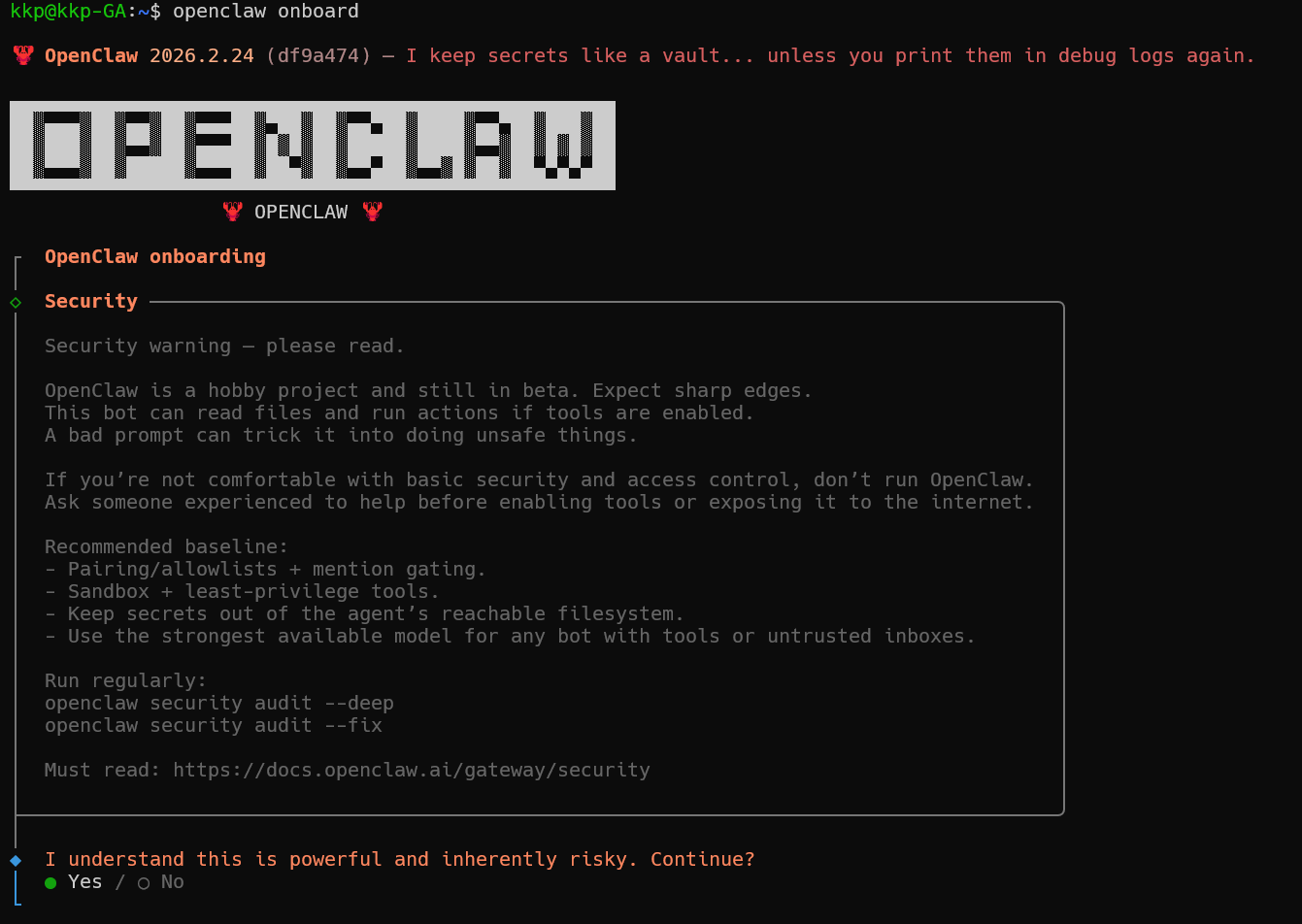Click the commit hash df9a474
The height and width of the screenshot is (924, 1302).
click(318, 56)
